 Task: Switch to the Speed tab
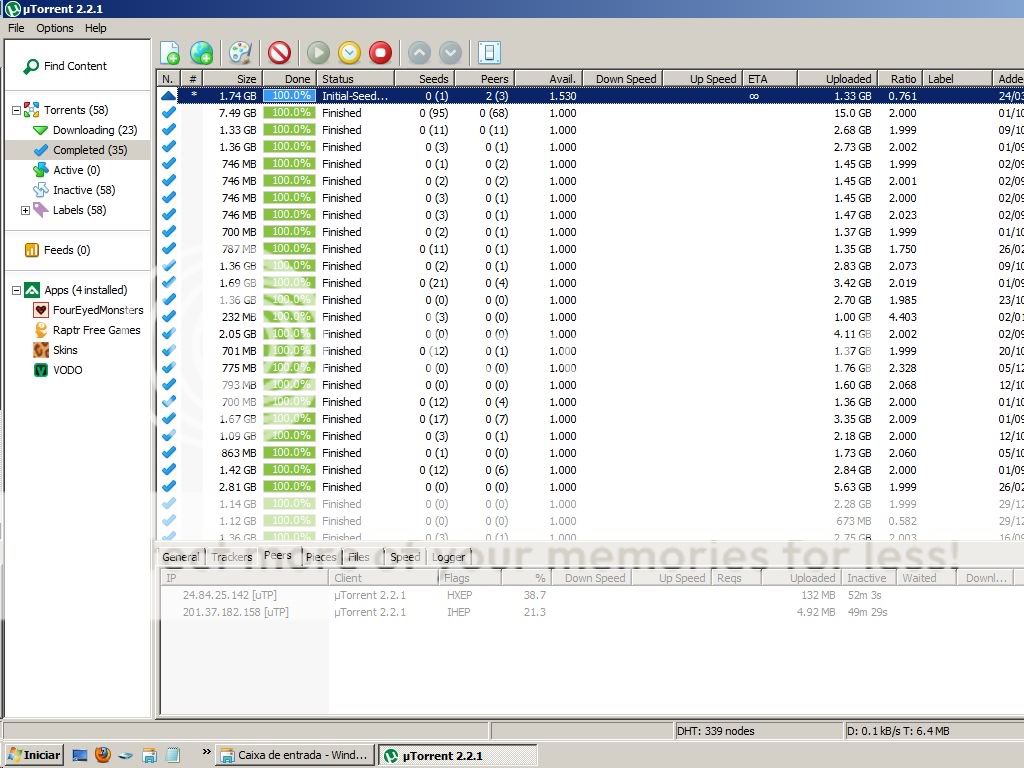[x=405, y=557]
